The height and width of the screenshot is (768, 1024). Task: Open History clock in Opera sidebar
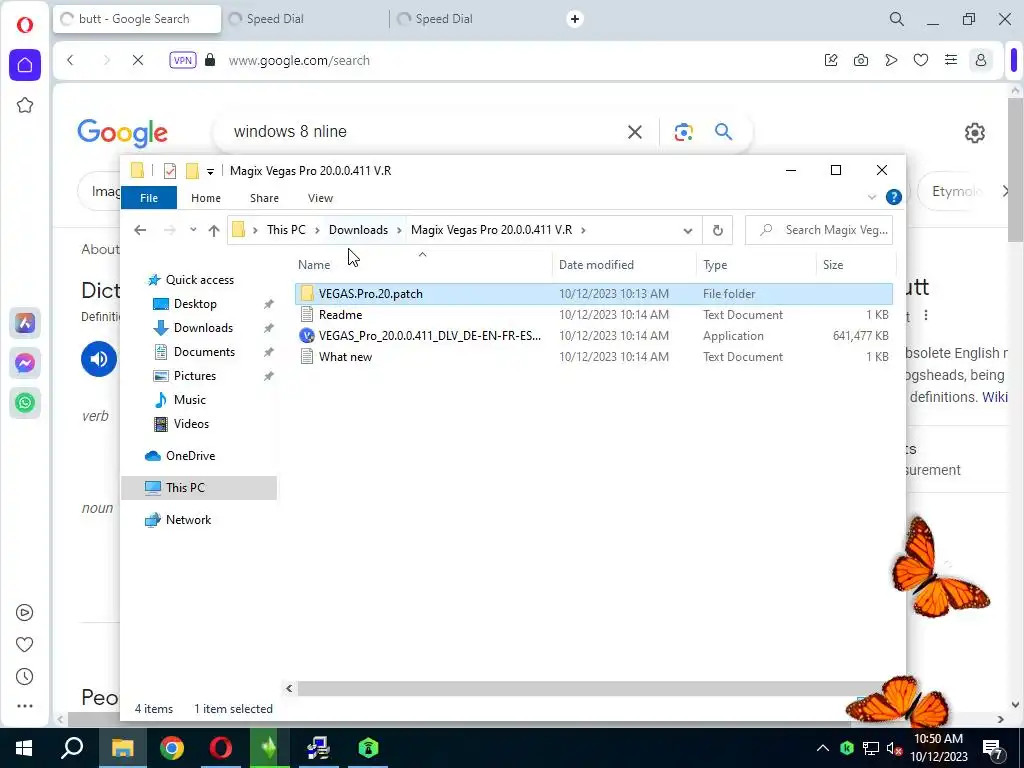pyautogui.click(x=24, y=677)
